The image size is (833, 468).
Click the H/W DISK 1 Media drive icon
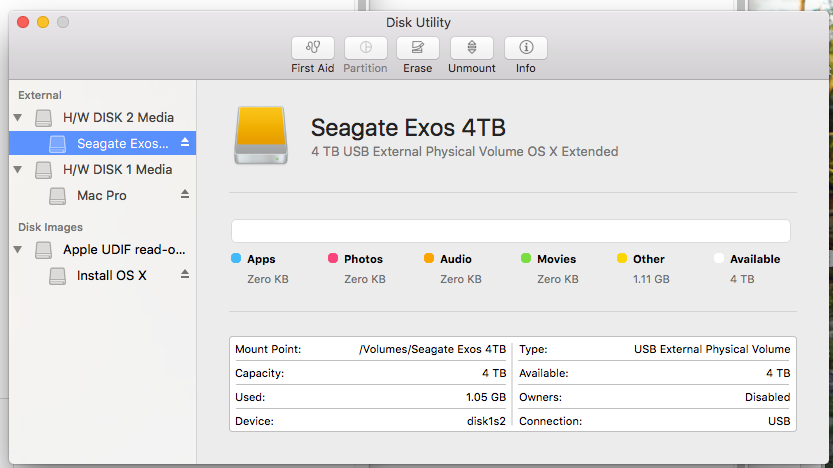click(x=44, y=170)
